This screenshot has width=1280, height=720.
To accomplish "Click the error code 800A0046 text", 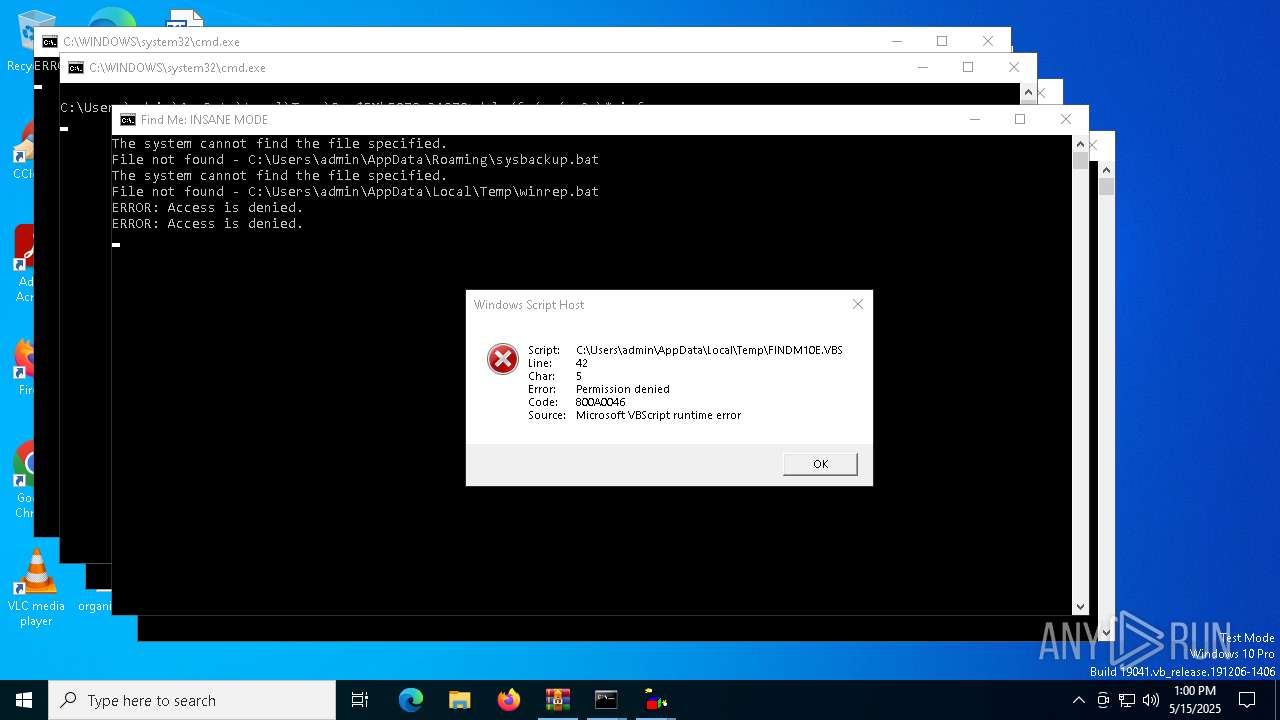I will [600, 402].
